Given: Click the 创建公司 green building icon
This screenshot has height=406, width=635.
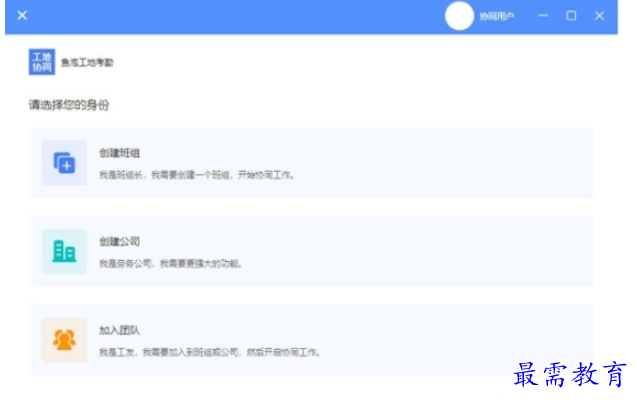Looking at the screenshot, I should point(64,251).
